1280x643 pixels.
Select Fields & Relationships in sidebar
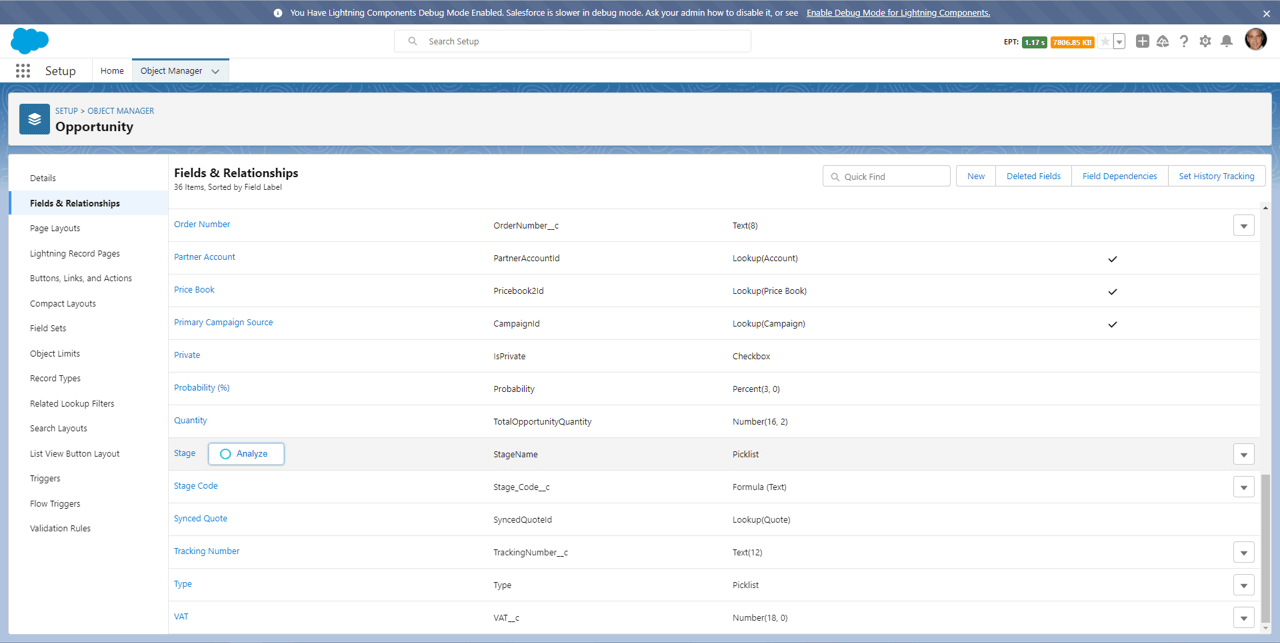75,203
